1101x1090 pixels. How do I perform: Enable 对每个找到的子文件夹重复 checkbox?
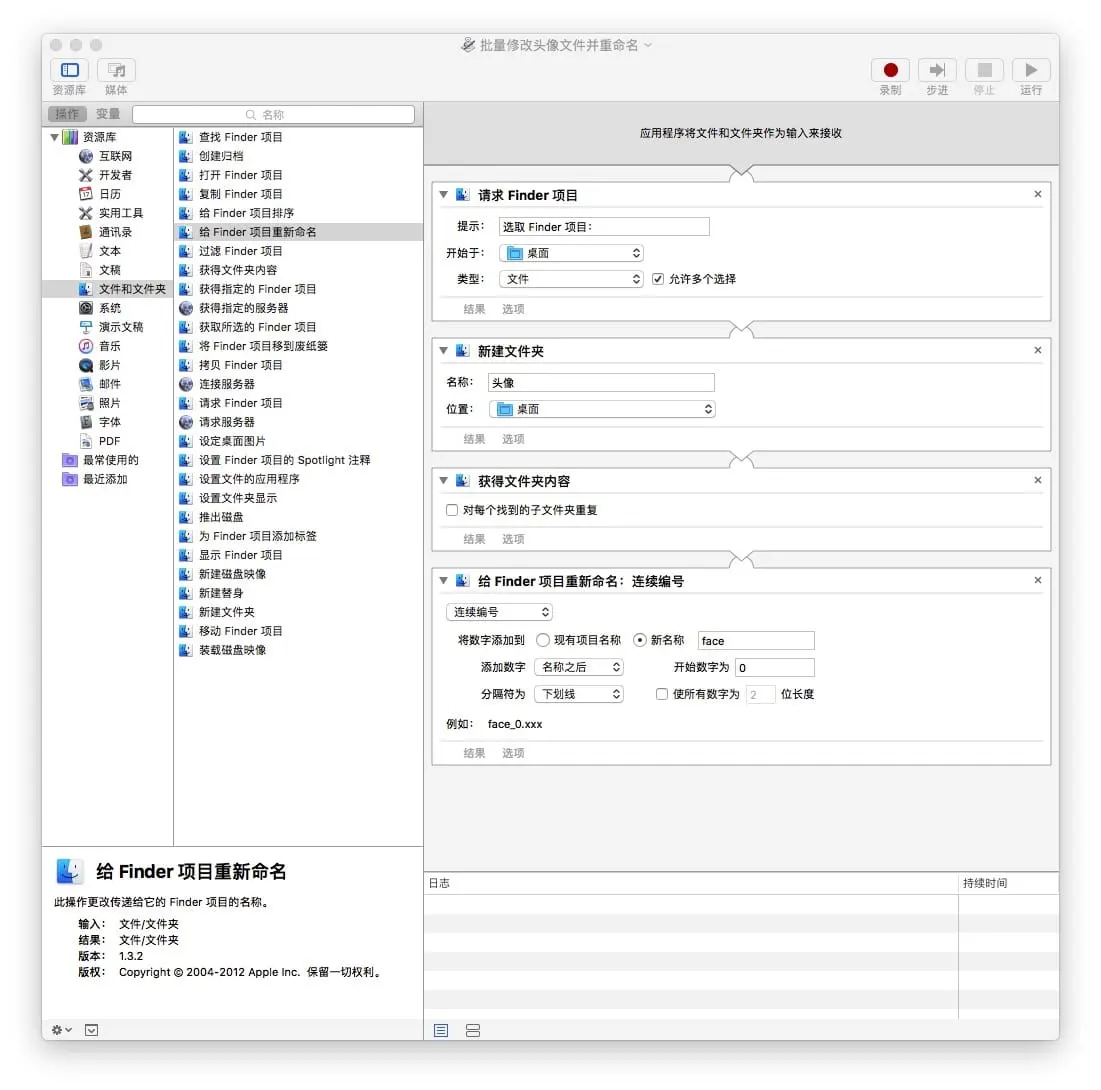pos(452,510)
